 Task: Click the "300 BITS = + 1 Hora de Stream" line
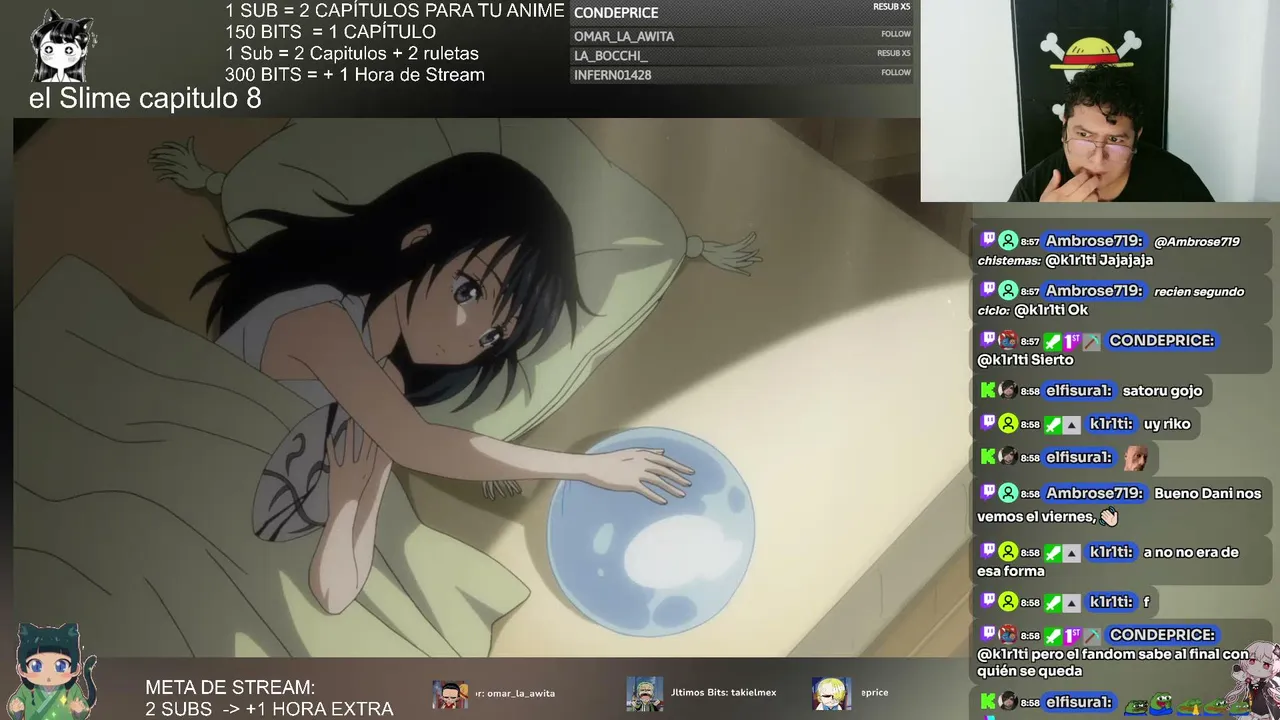point(355,75)
